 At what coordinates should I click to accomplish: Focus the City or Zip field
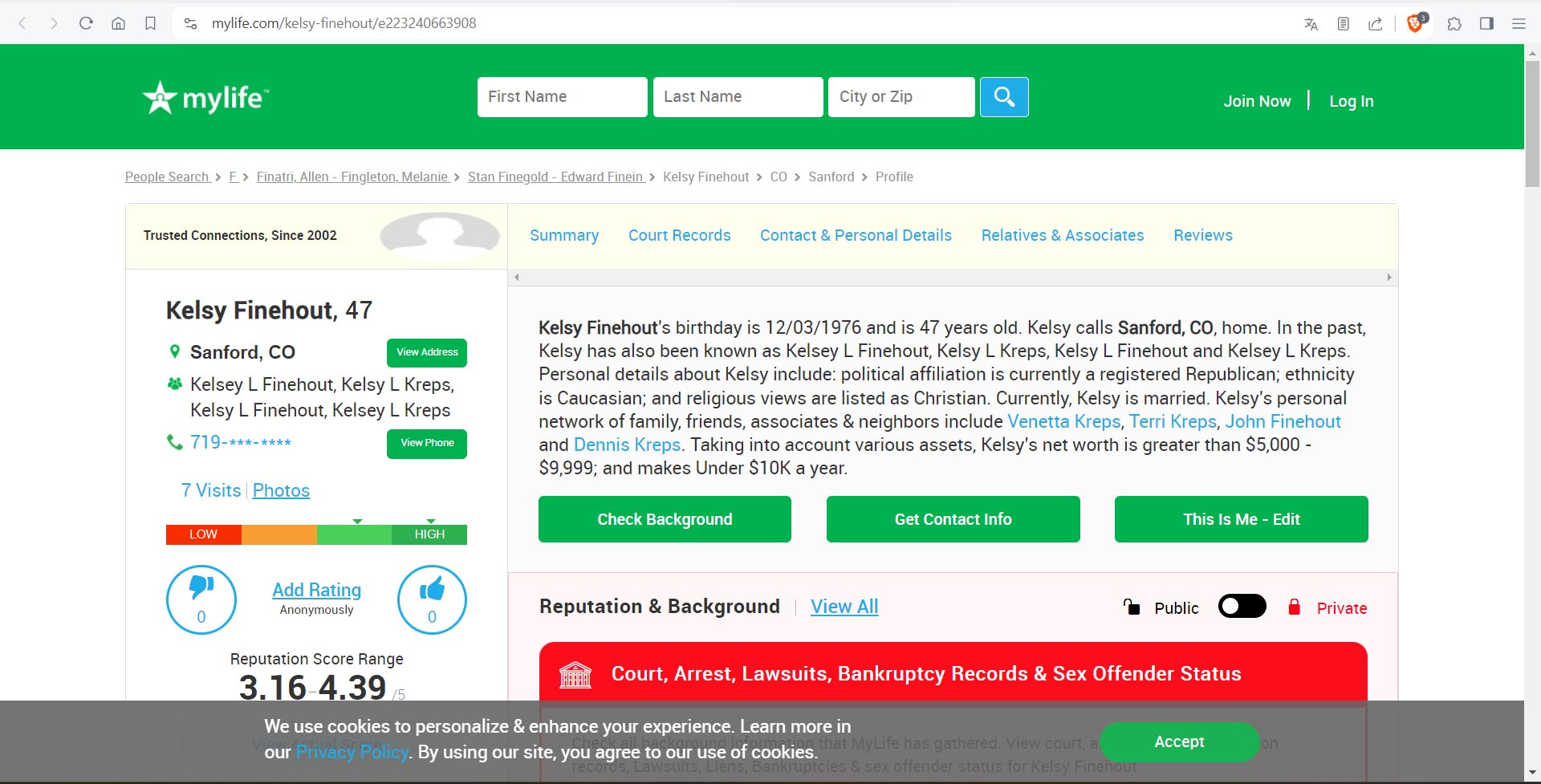coord(901,97)
